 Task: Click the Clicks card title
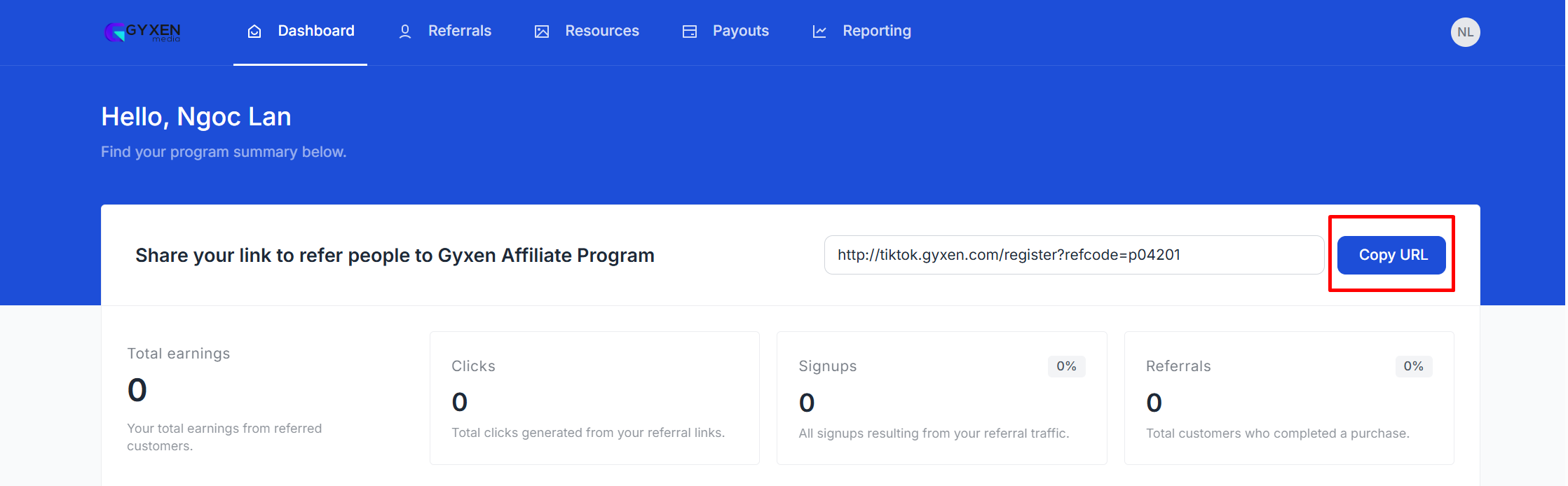[473, 366]
